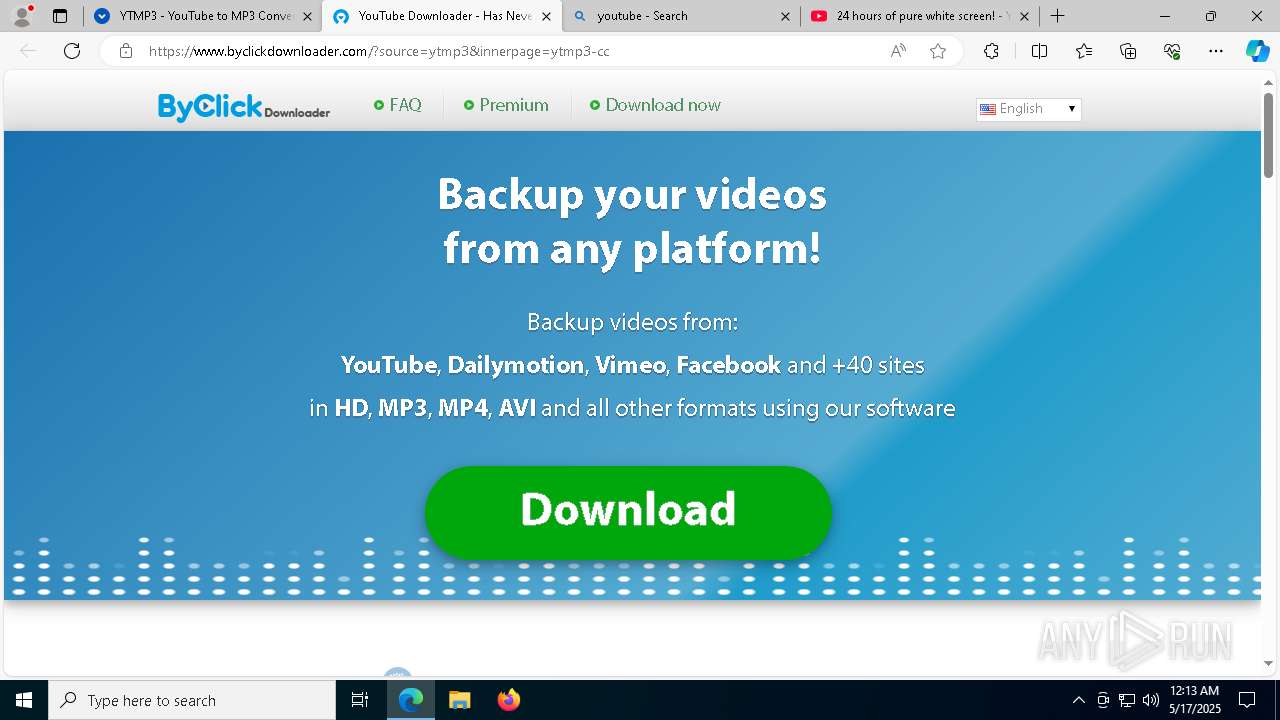The height and width of the screenshot is (720, 1280).
Task: Open the clock and date display
Action: coord(1195,700)
